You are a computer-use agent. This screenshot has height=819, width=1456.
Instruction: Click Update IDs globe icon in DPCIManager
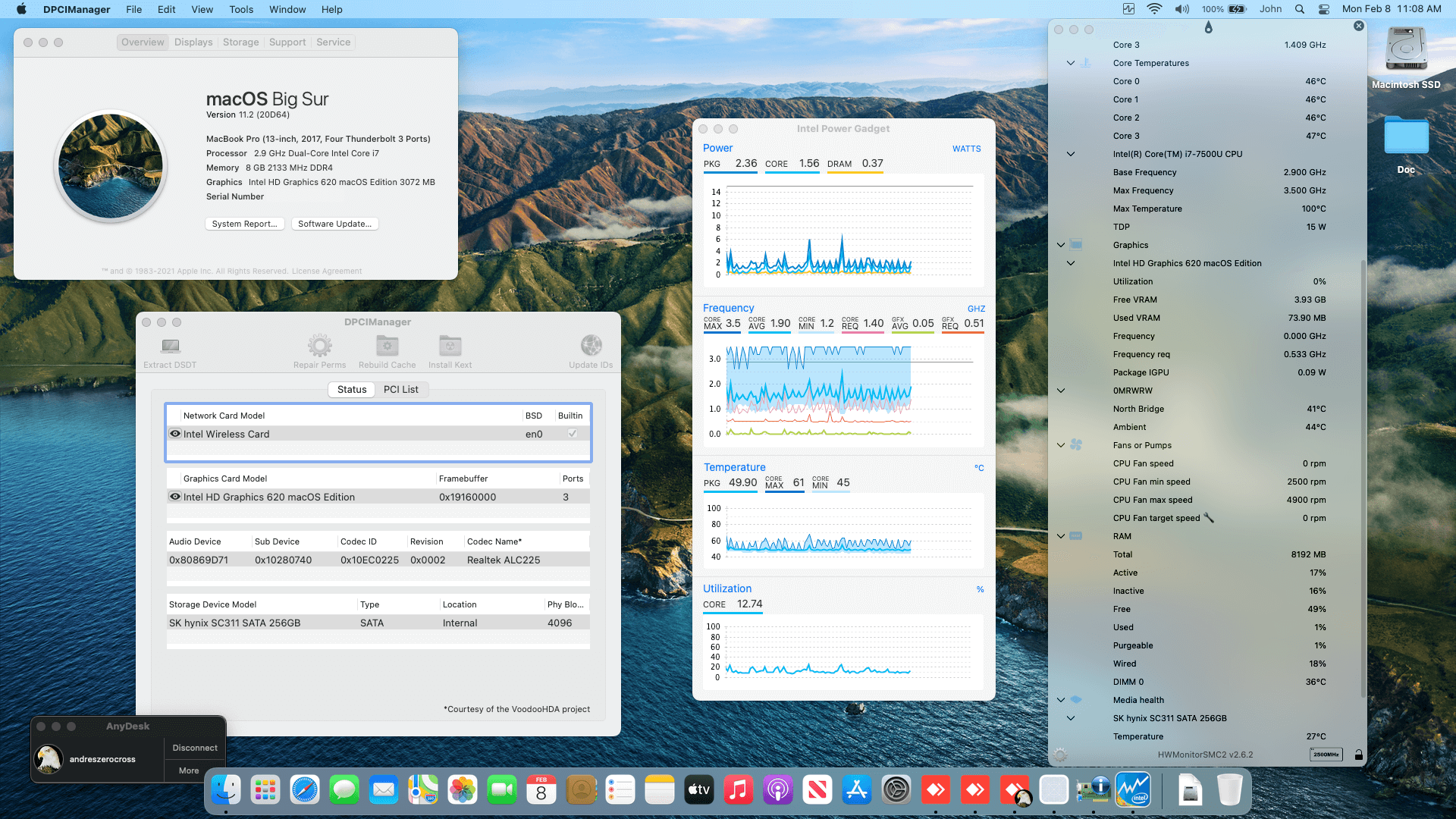tap(591, 346)
